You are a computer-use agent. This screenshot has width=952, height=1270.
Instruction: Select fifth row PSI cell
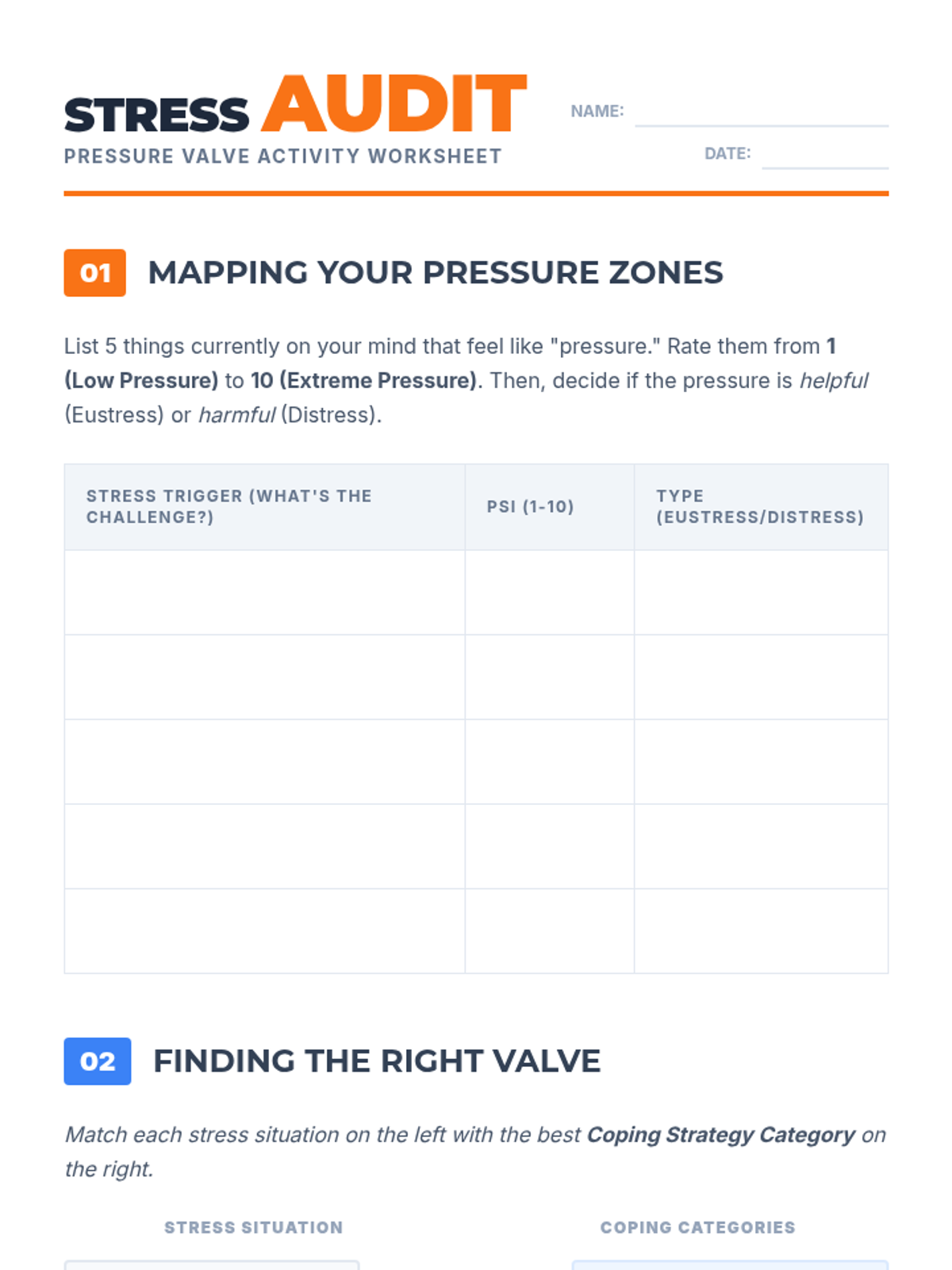click(x=550, y=931)
